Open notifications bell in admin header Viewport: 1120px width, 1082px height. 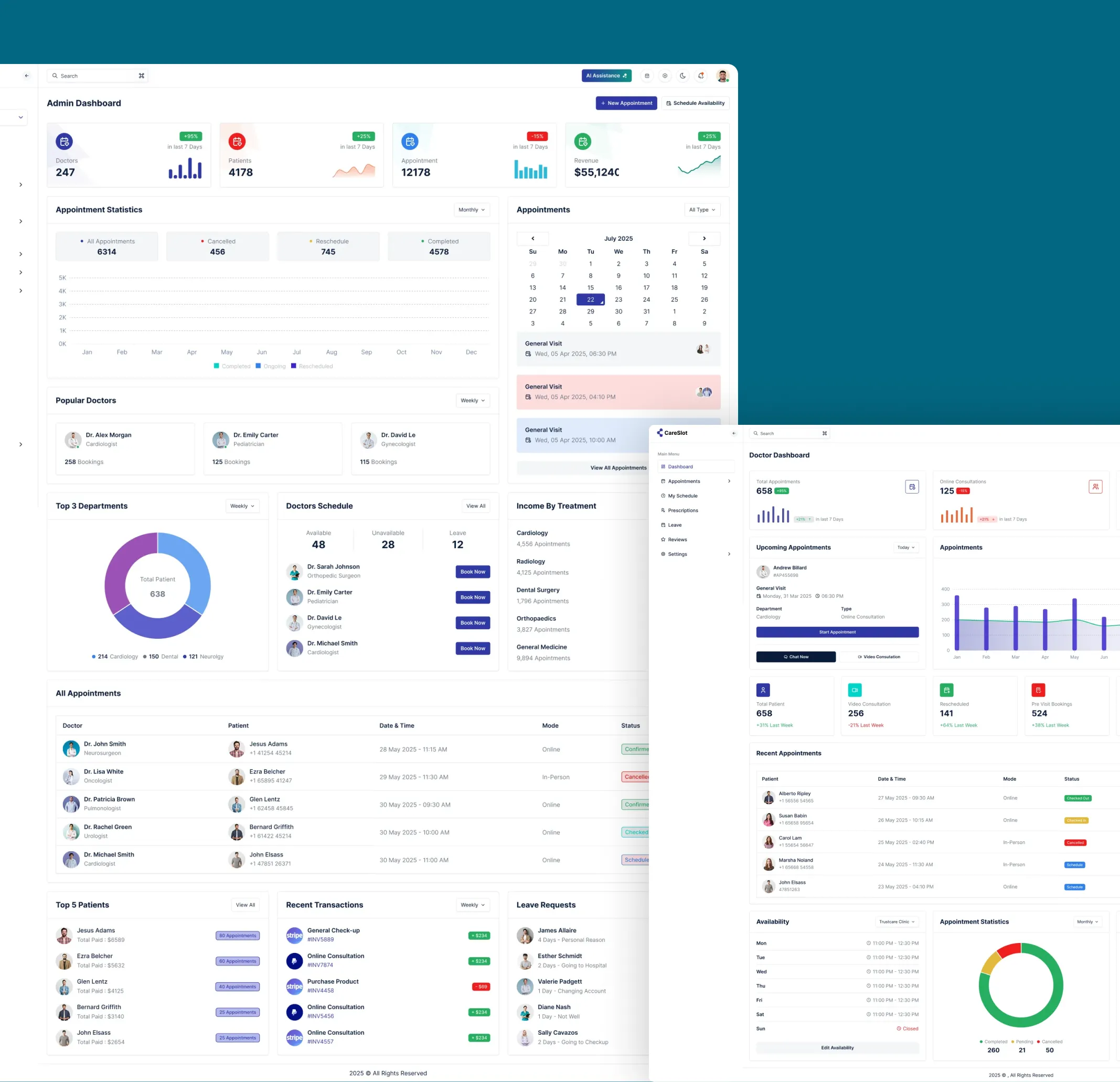(x=701, y=76)
